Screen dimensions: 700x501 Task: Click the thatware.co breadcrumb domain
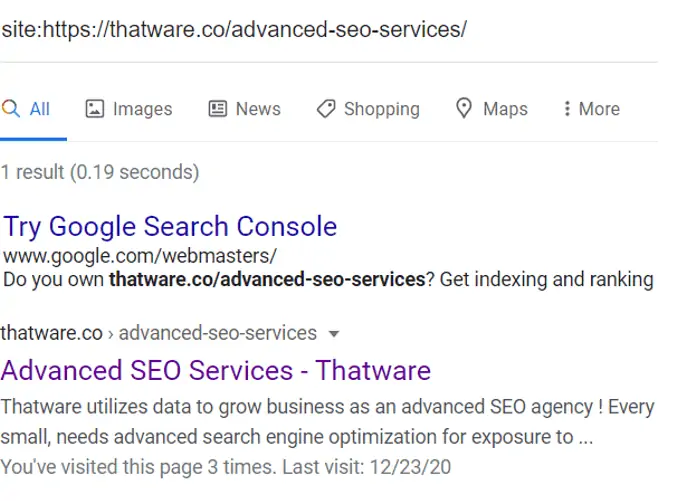click(x=51, y=333)
